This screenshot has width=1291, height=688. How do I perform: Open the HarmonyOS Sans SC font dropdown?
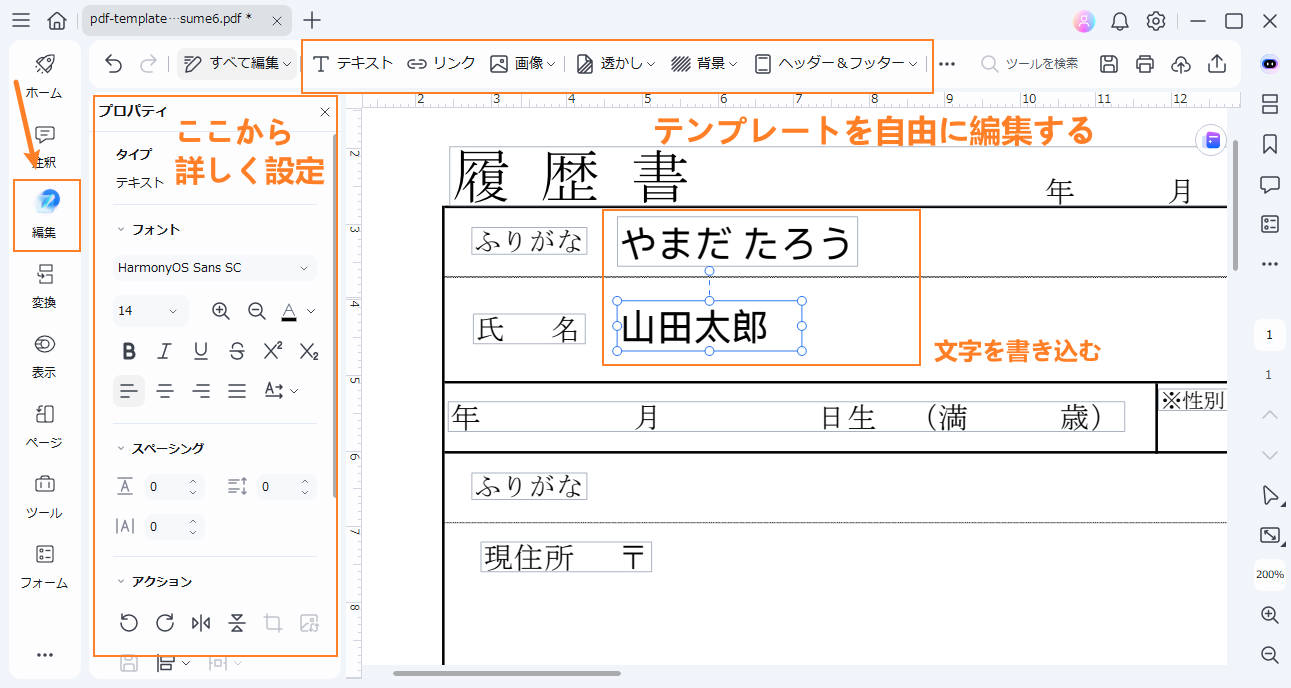coord(213,267)
